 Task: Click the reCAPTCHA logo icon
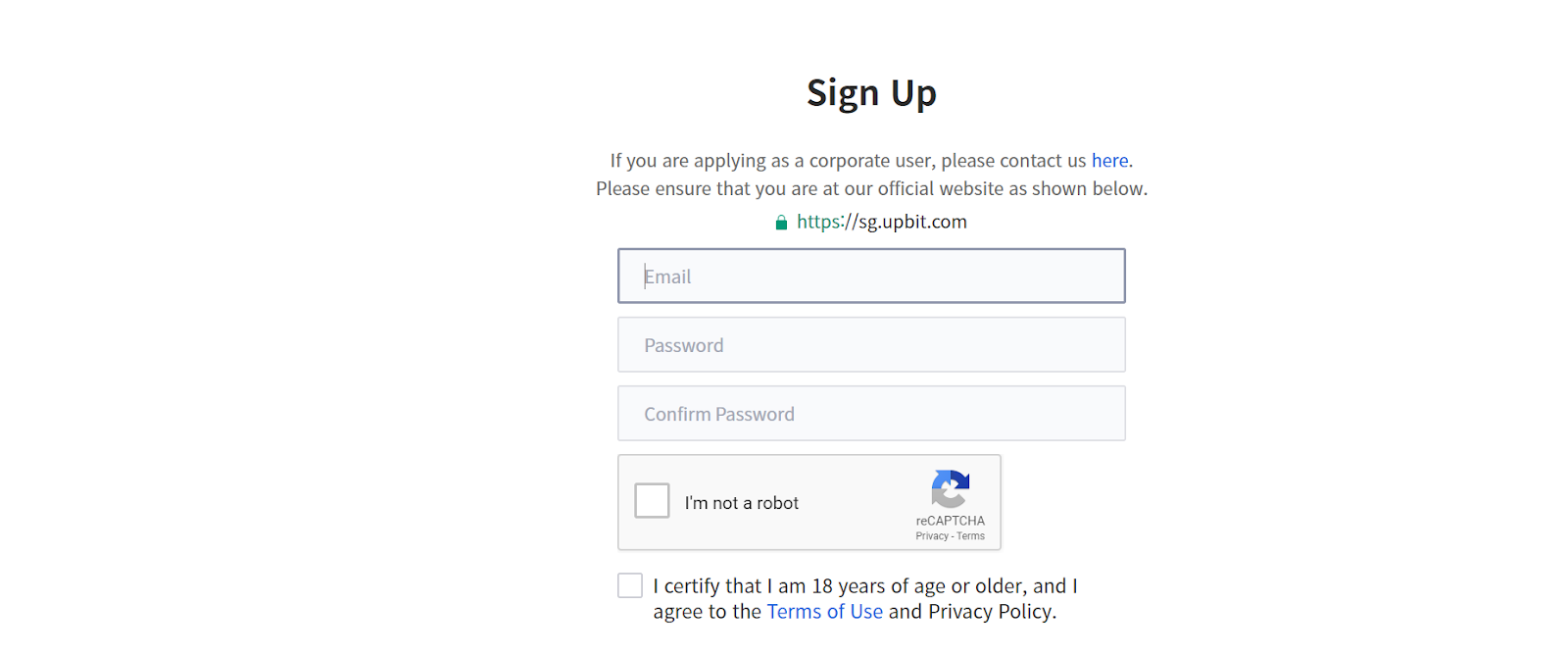[950, 489]
